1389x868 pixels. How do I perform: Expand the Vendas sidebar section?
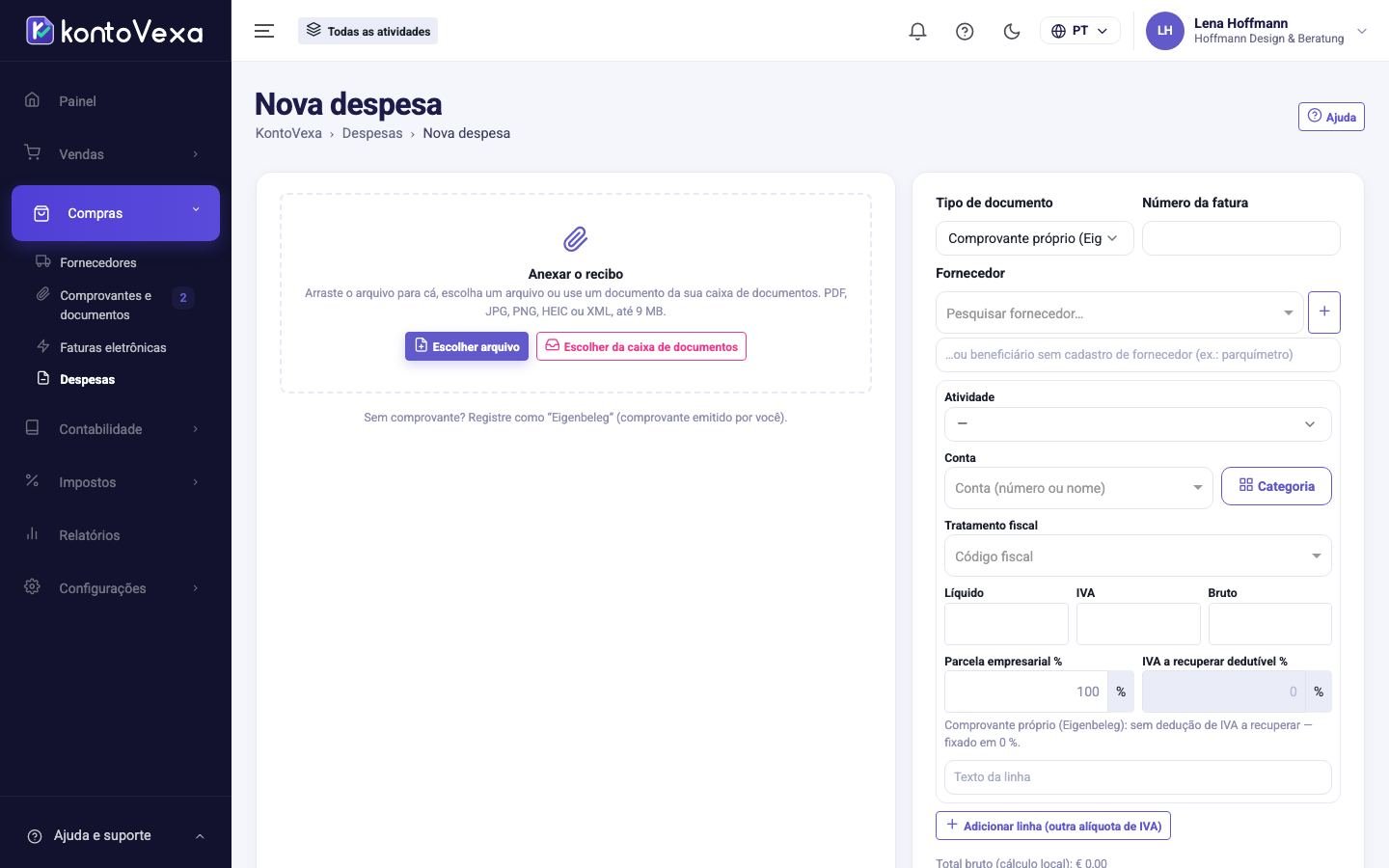click(116, 154)
